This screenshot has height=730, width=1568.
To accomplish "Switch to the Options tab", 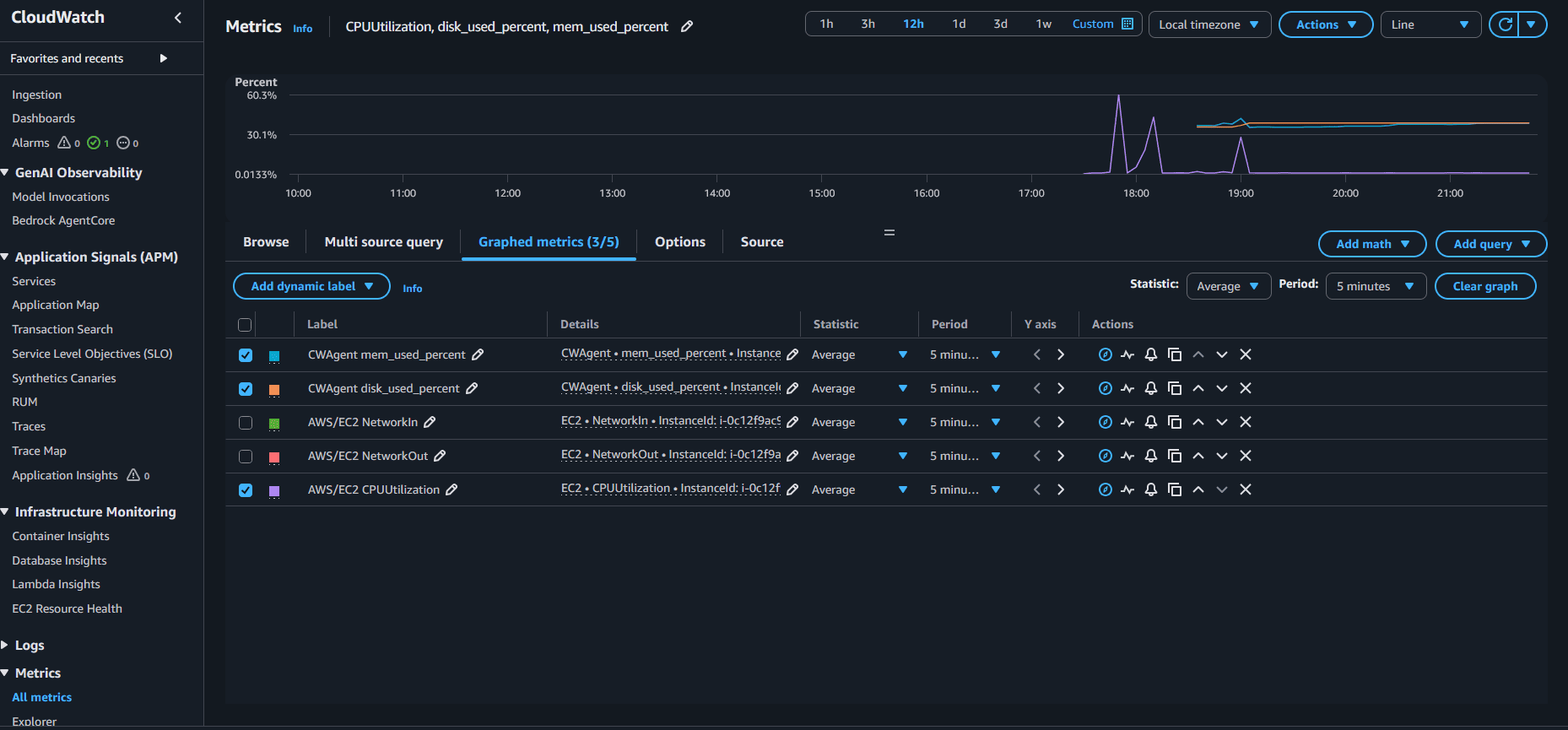I will 680,242.
